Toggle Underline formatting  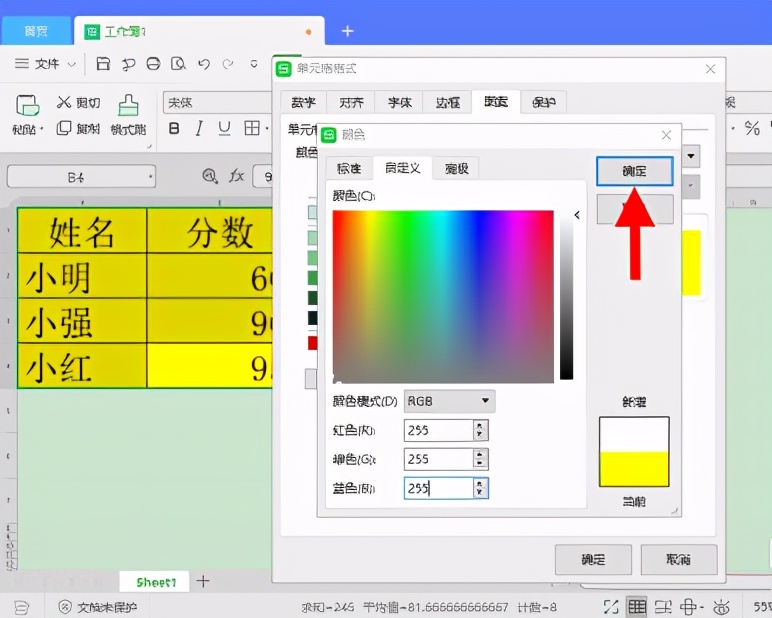[x=225, y=129]
